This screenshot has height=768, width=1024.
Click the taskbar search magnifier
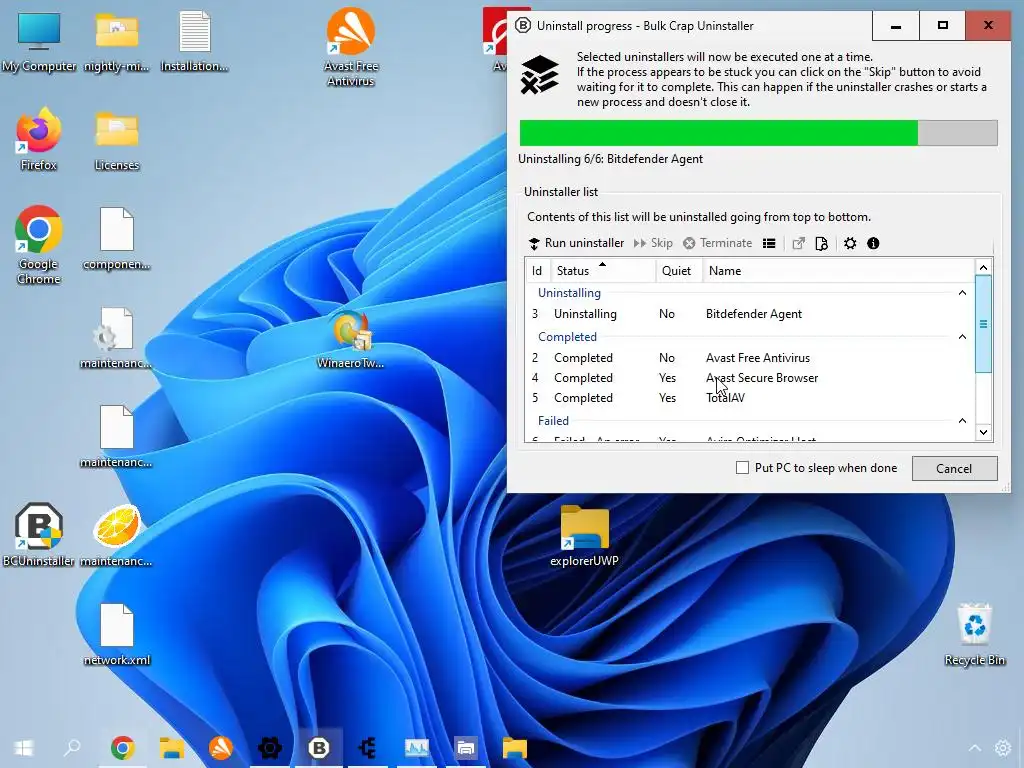pos(72,748)
